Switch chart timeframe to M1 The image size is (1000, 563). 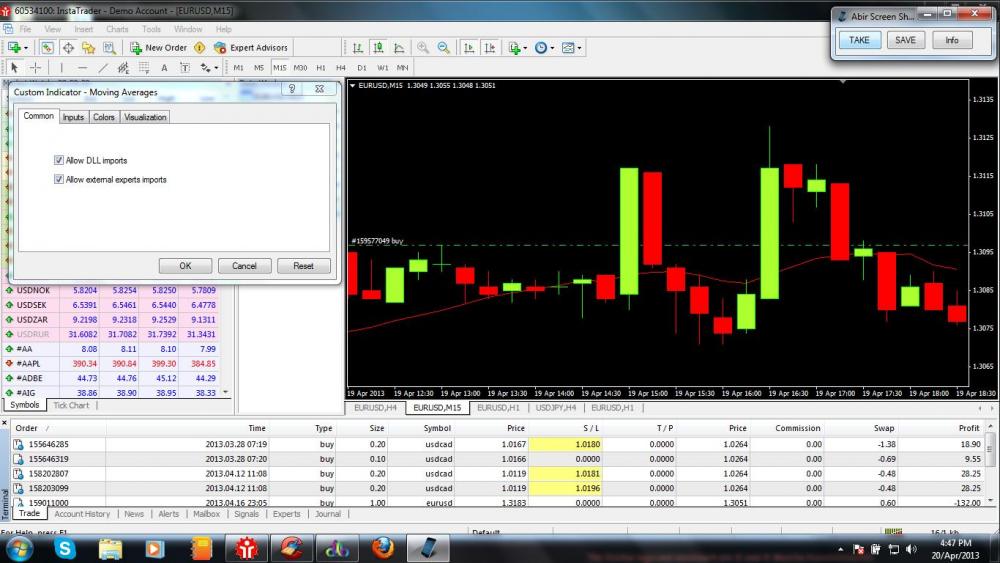(x=239, y=68)
